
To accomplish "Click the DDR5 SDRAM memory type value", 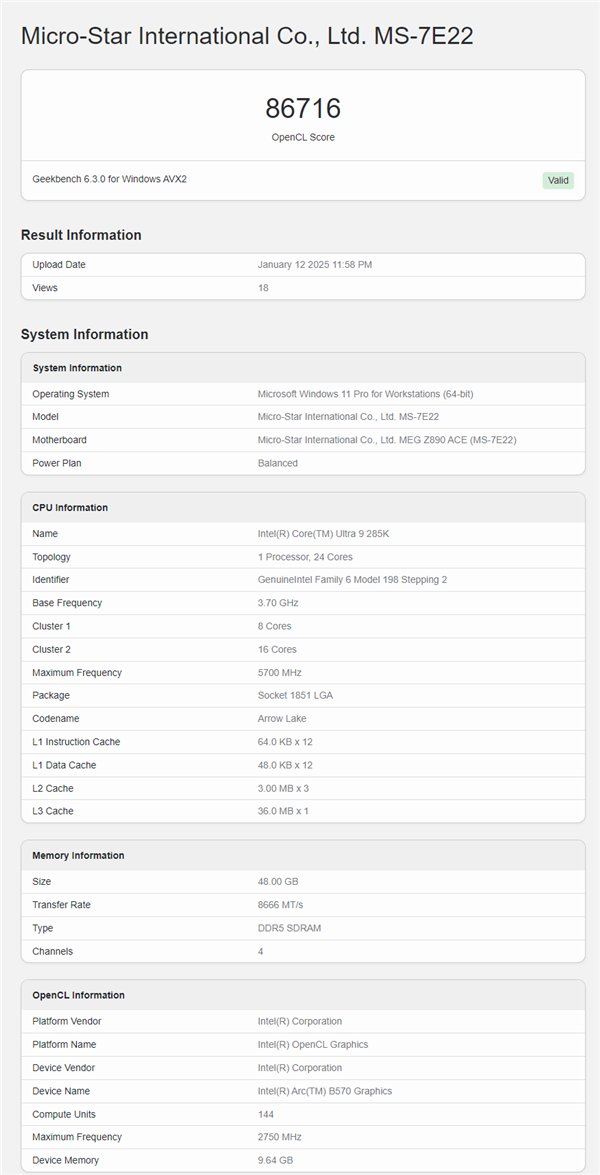I will point(289,928).
